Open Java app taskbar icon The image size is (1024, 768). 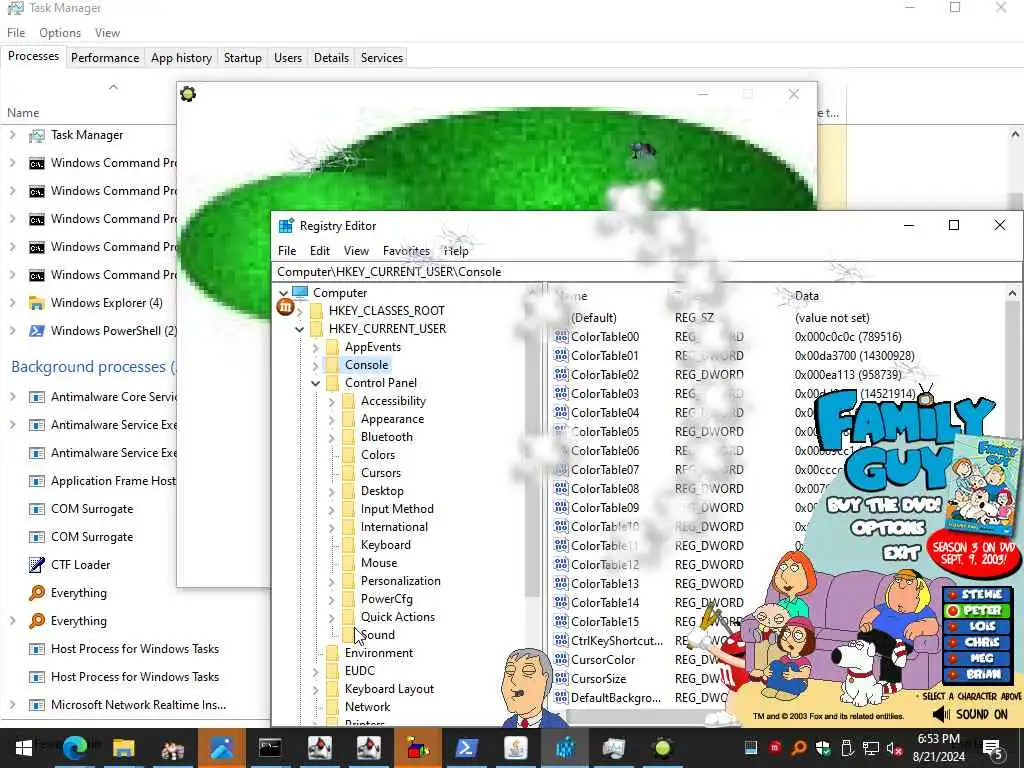515,748
